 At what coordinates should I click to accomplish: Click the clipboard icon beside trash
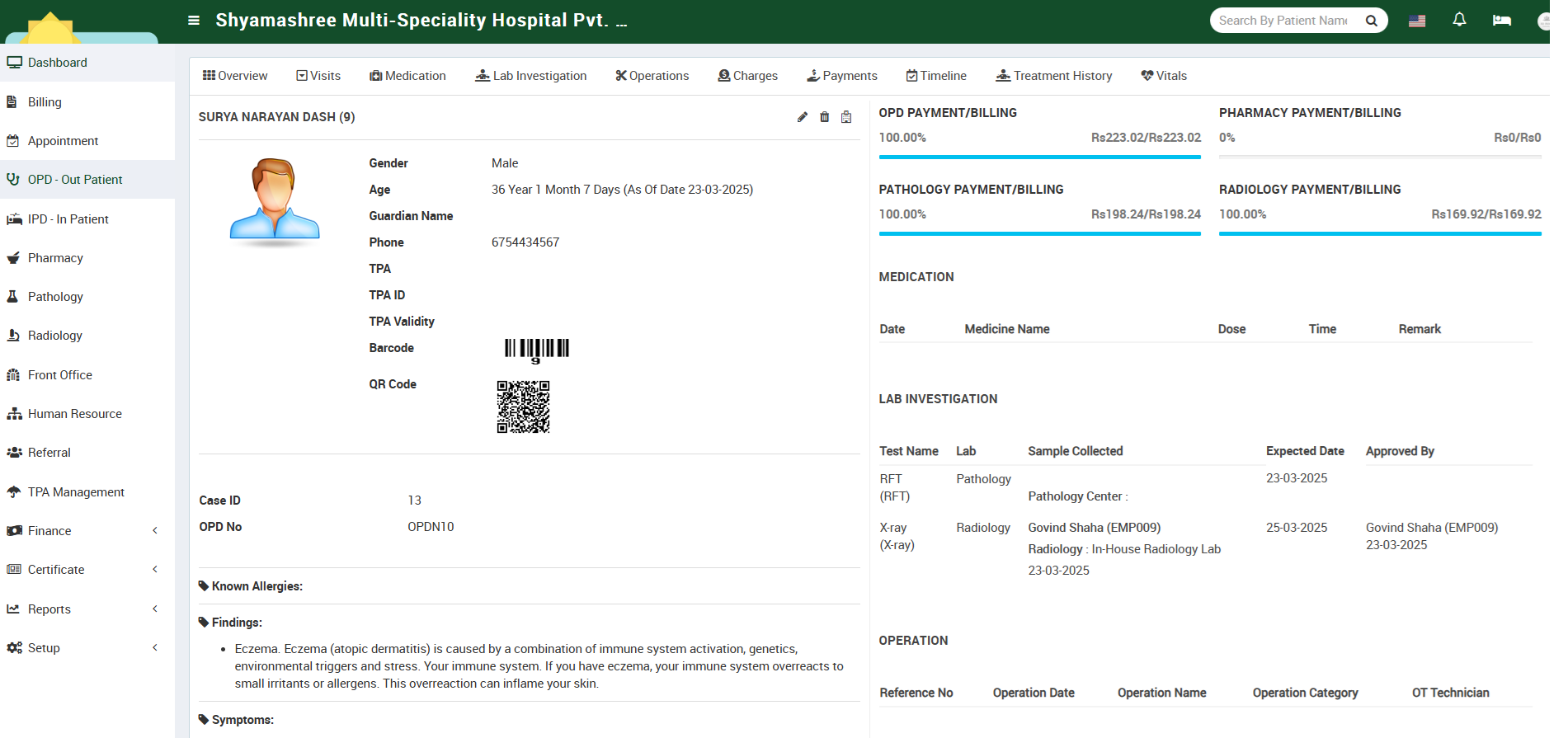coord(846,117)
